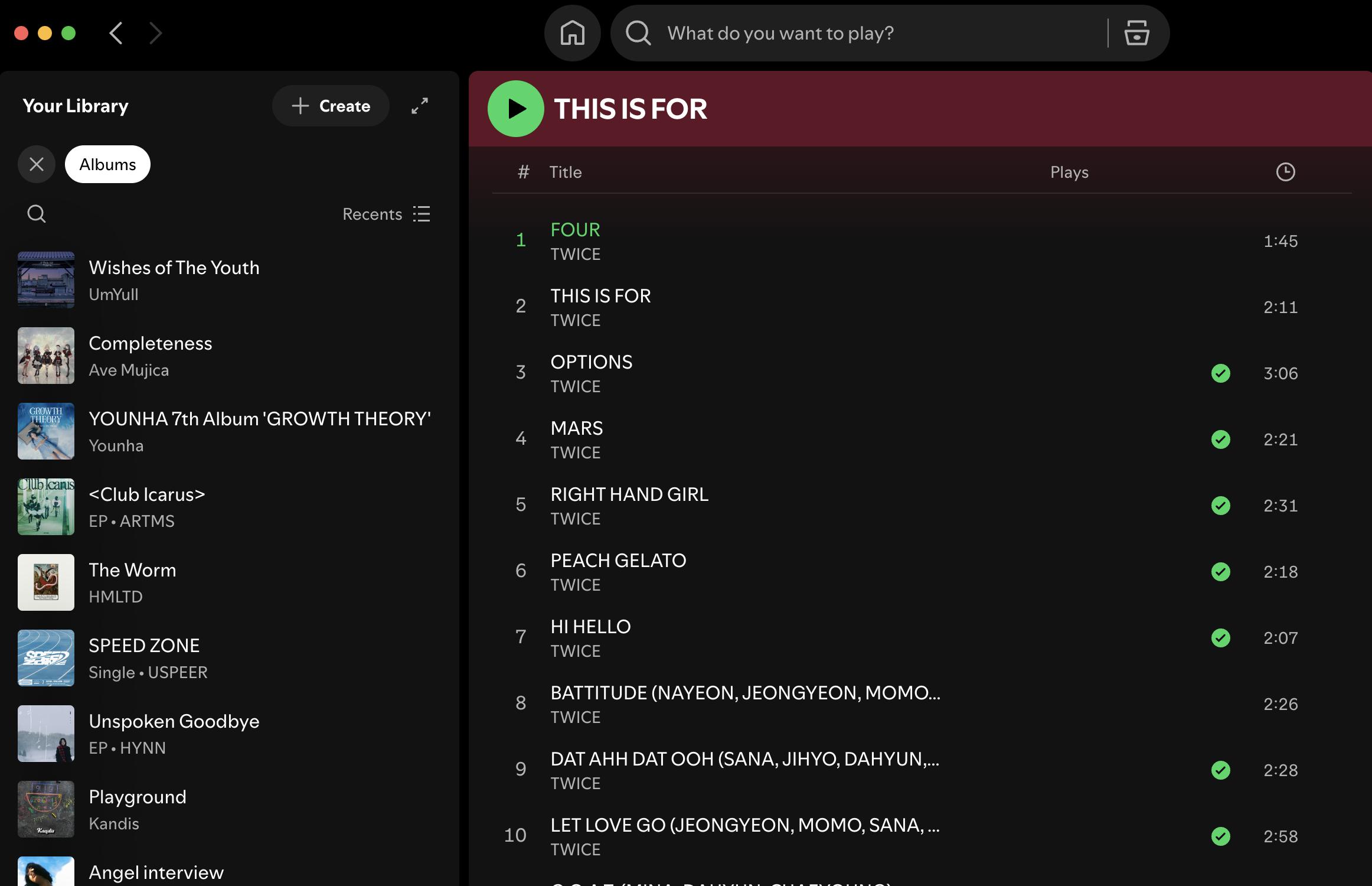
Task: Click the Create button
Action: click(x=331, y=106)
